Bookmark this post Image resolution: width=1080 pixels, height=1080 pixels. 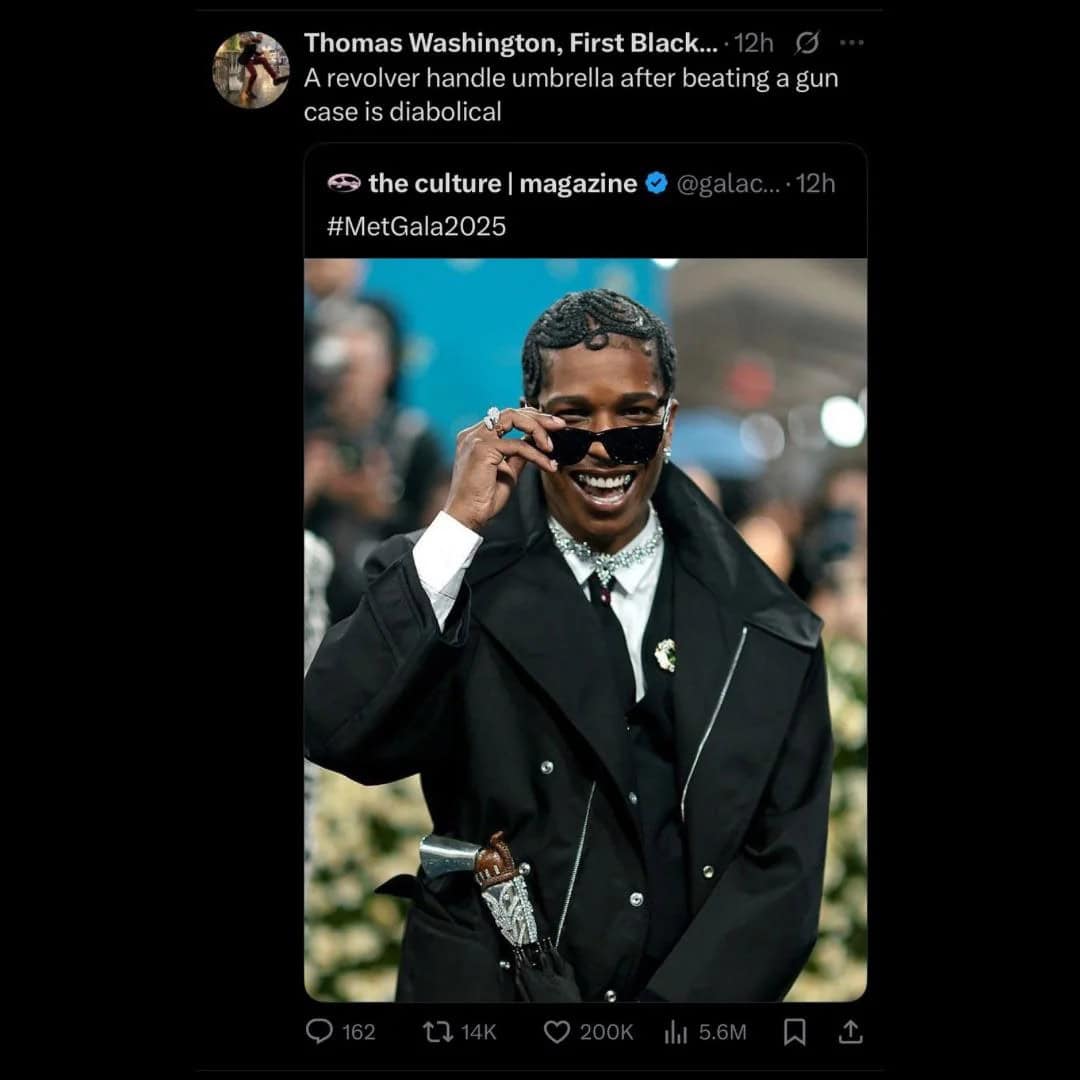pyautogui.click(x=795, y=1031)
